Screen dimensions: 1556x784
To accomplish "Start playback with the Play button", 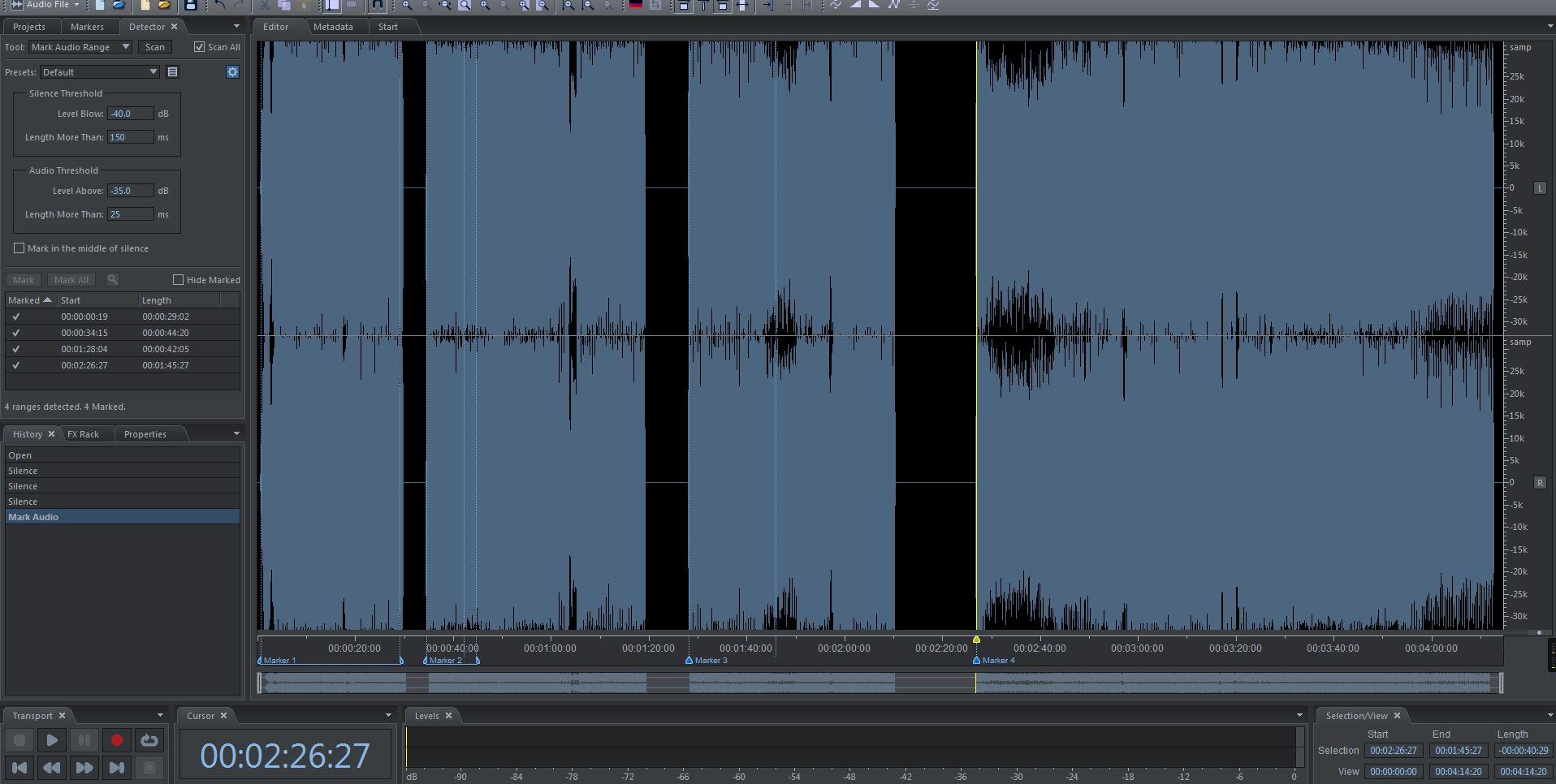I will [52, 740].
